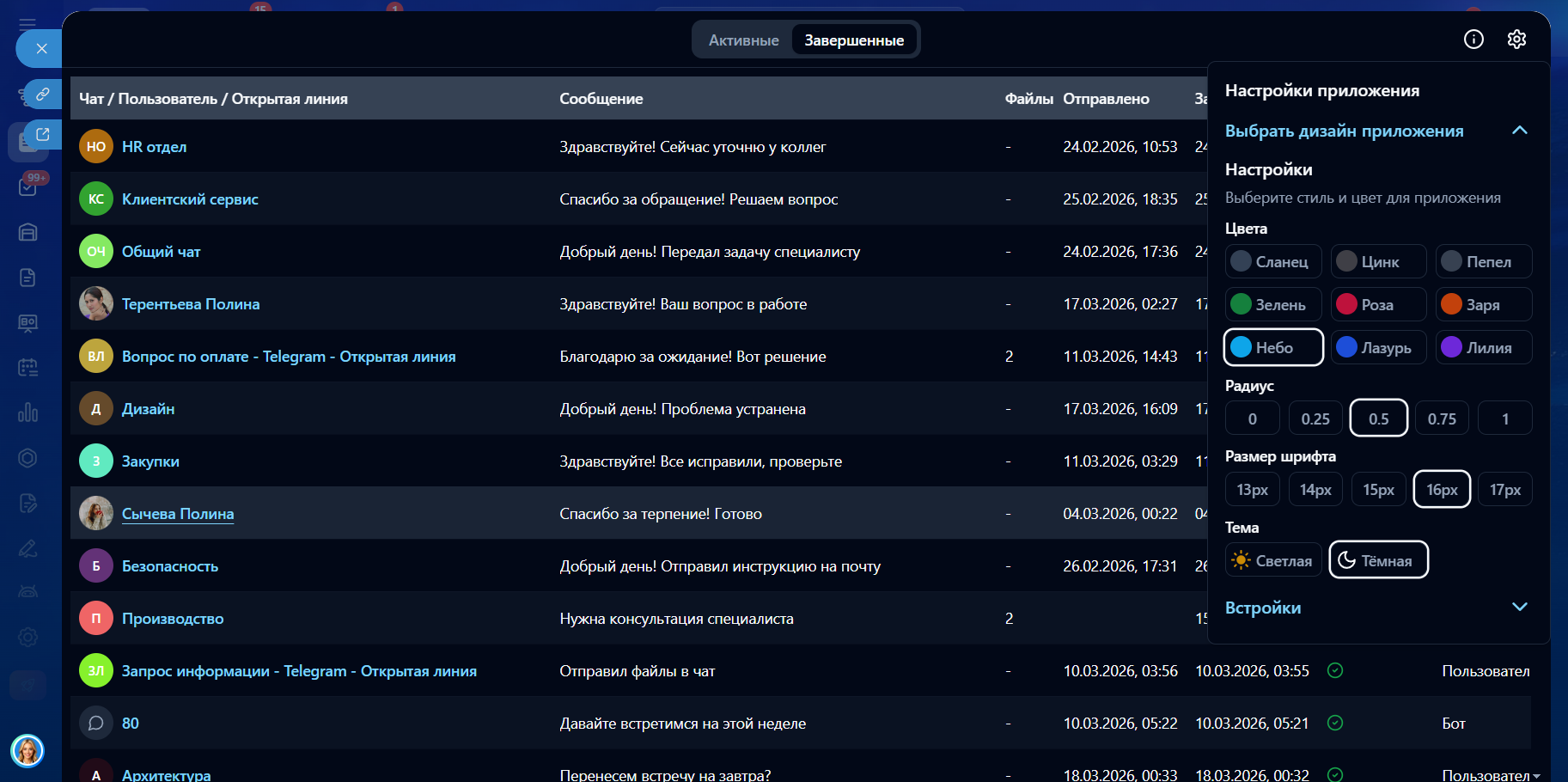Open the Клиентский сервис chat
This screenshot has height=782, width=1568.
[190, 199]
